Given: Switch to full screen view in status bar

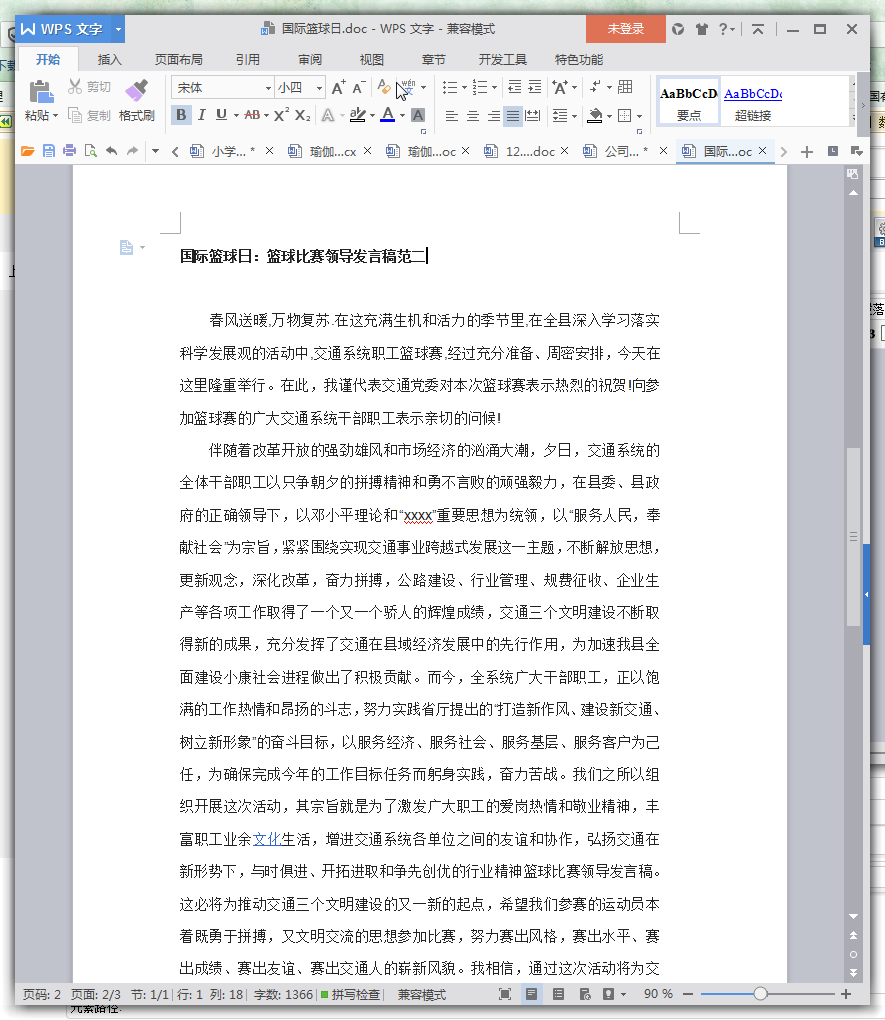Looking at the screenshot, I should tap(505, 994).
